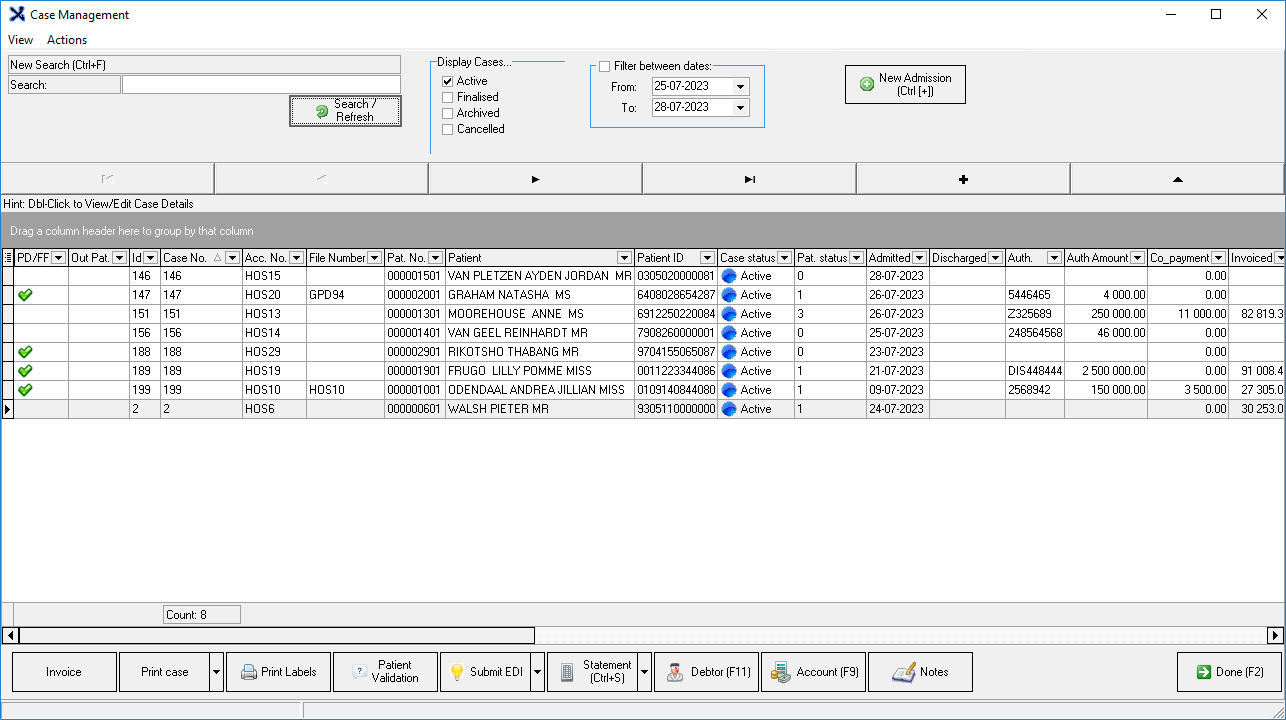Enable the Finalised cases checkbox
The image size is (1286, 720).
point(448,97)
